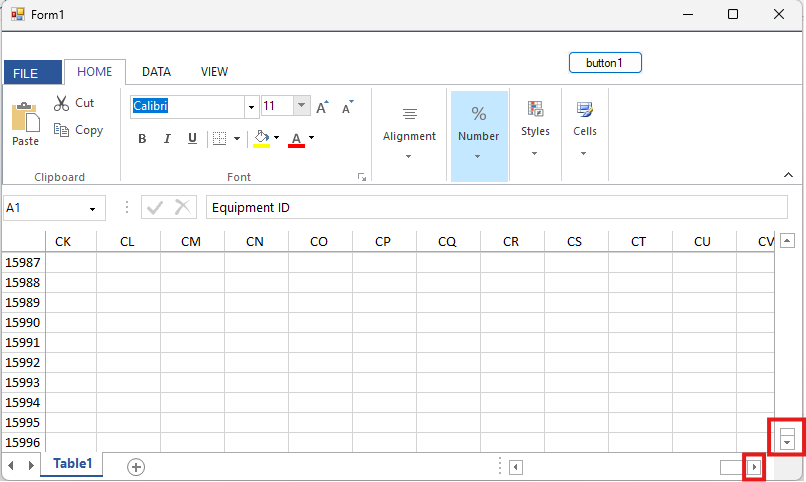Apply red font color
The height and width of the screenshot is (482, 806).
point(297,139)
